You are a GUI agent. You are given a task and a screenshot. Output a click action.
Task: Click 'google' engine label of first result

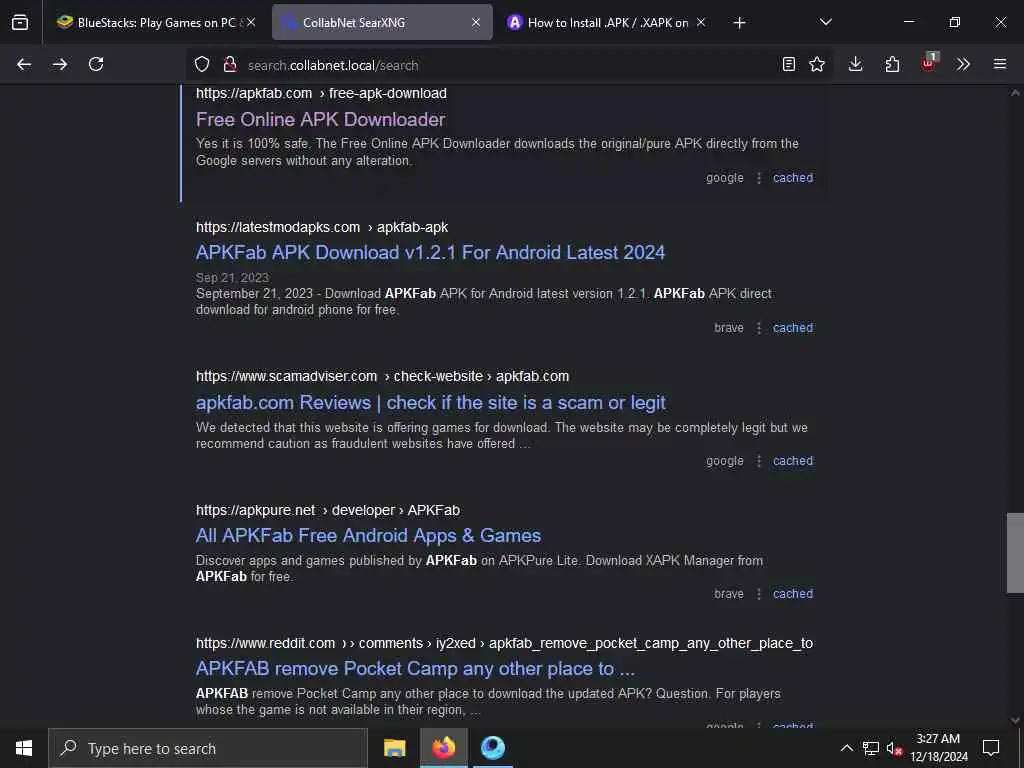click(725, 178)
